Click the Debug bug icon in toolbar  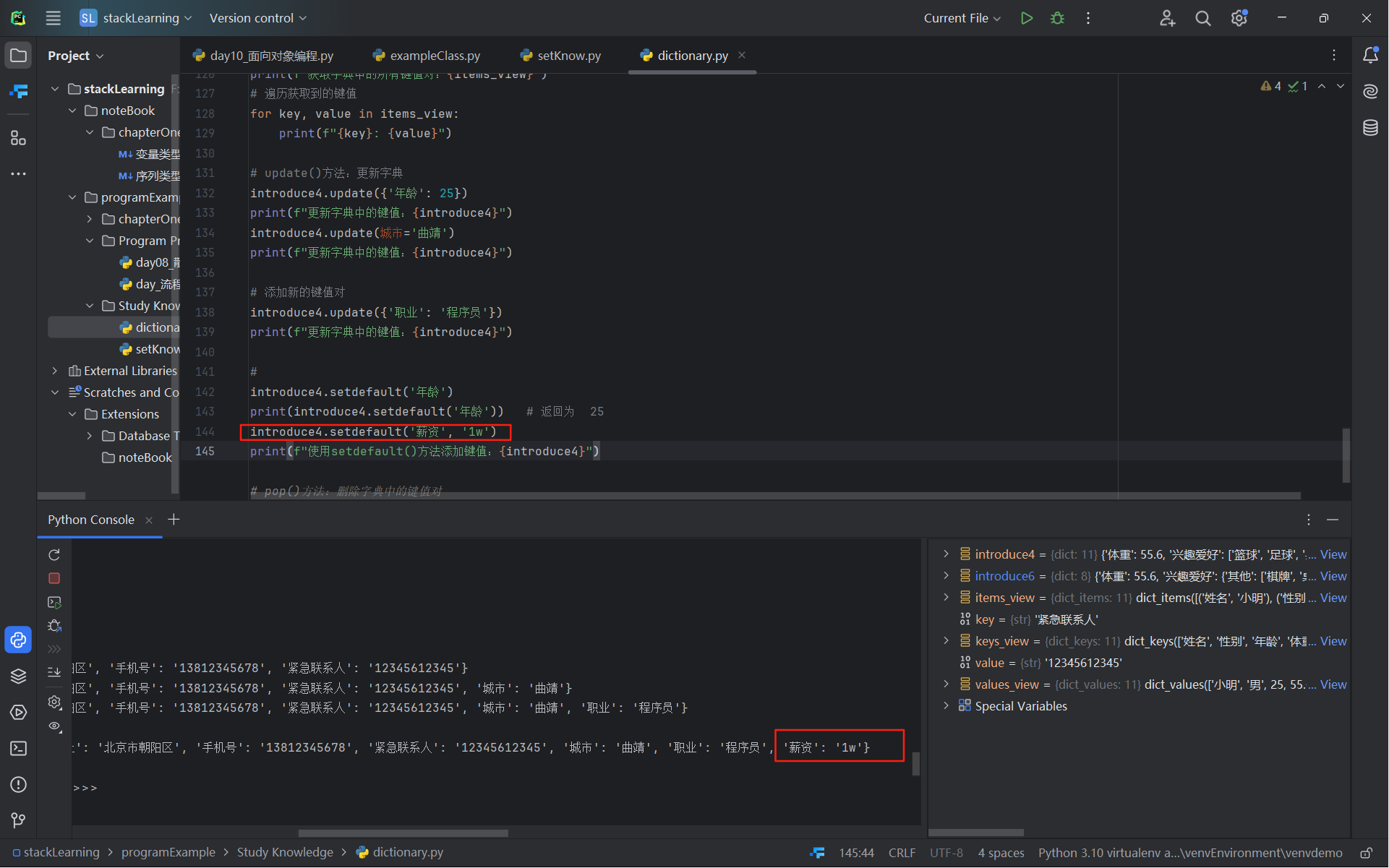coord(1057,18)
